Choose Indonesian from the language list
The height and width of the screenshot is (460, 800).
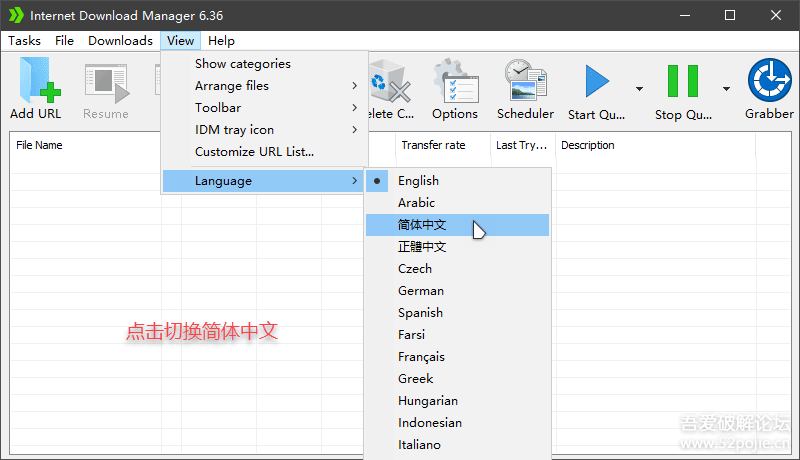[x=458, y=422]
